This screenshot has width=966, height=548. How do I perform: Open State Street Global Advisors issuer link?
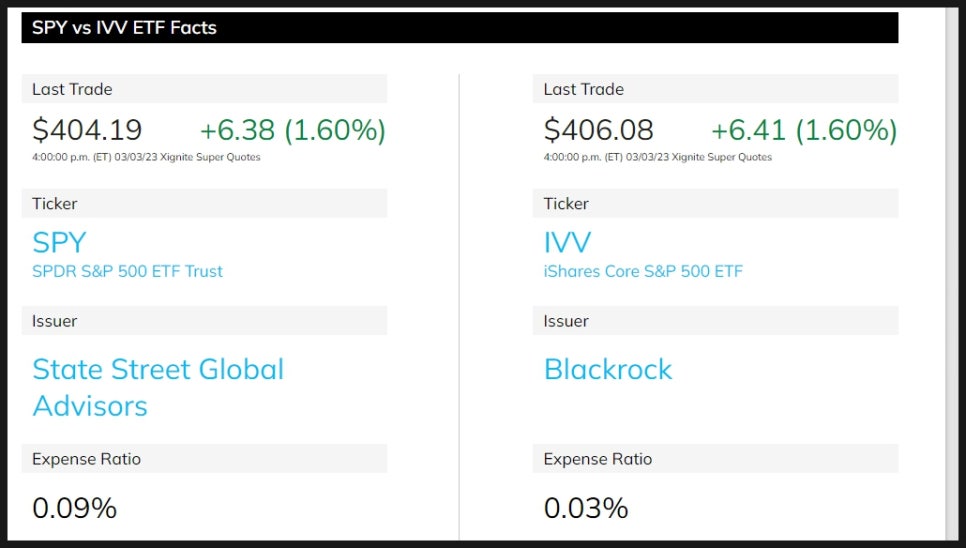click(x=158, y=387)
